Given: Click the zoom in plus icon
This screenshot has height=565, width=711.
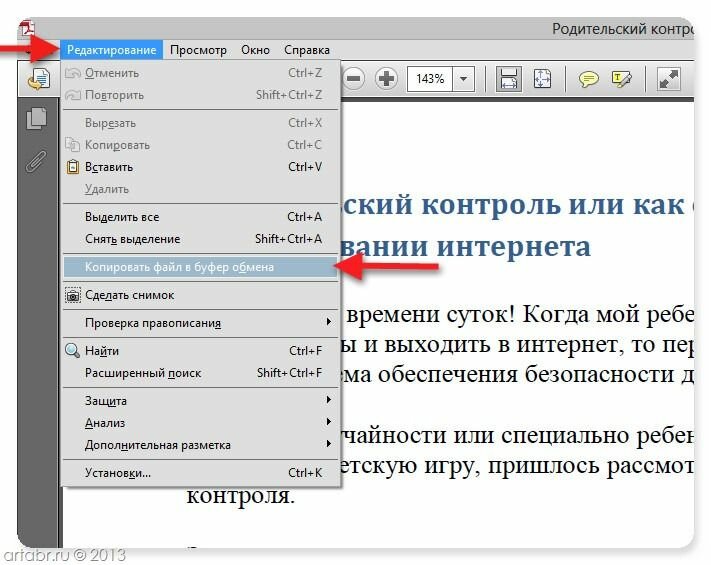Looking at the screenshot, I should tap(387, 79).
